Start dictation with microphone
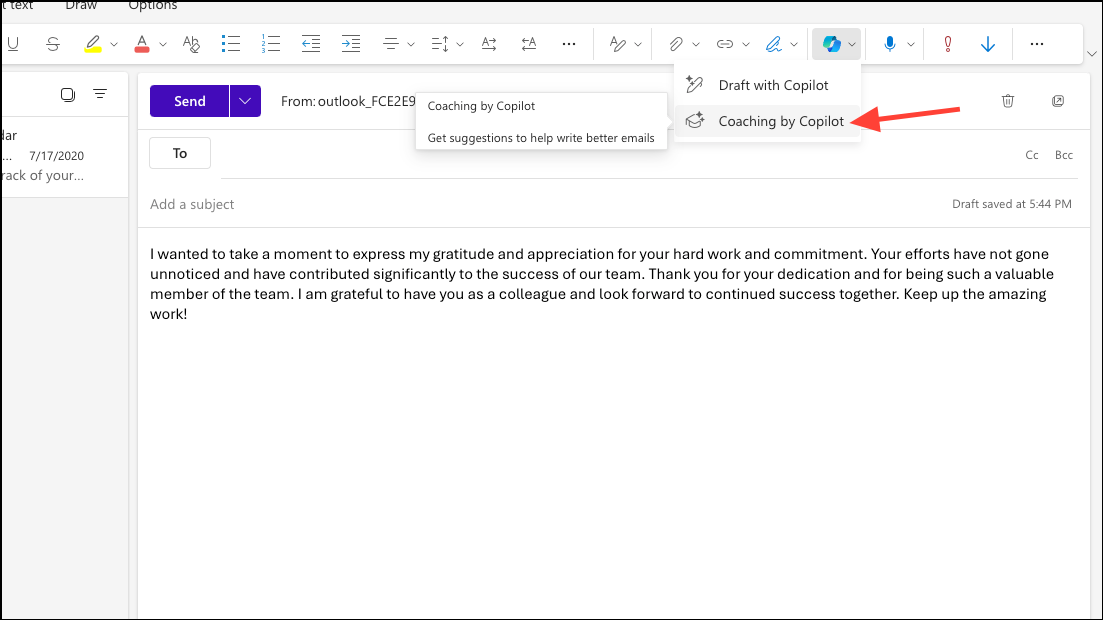This screenshot has height=620, width=1103. 890,44
